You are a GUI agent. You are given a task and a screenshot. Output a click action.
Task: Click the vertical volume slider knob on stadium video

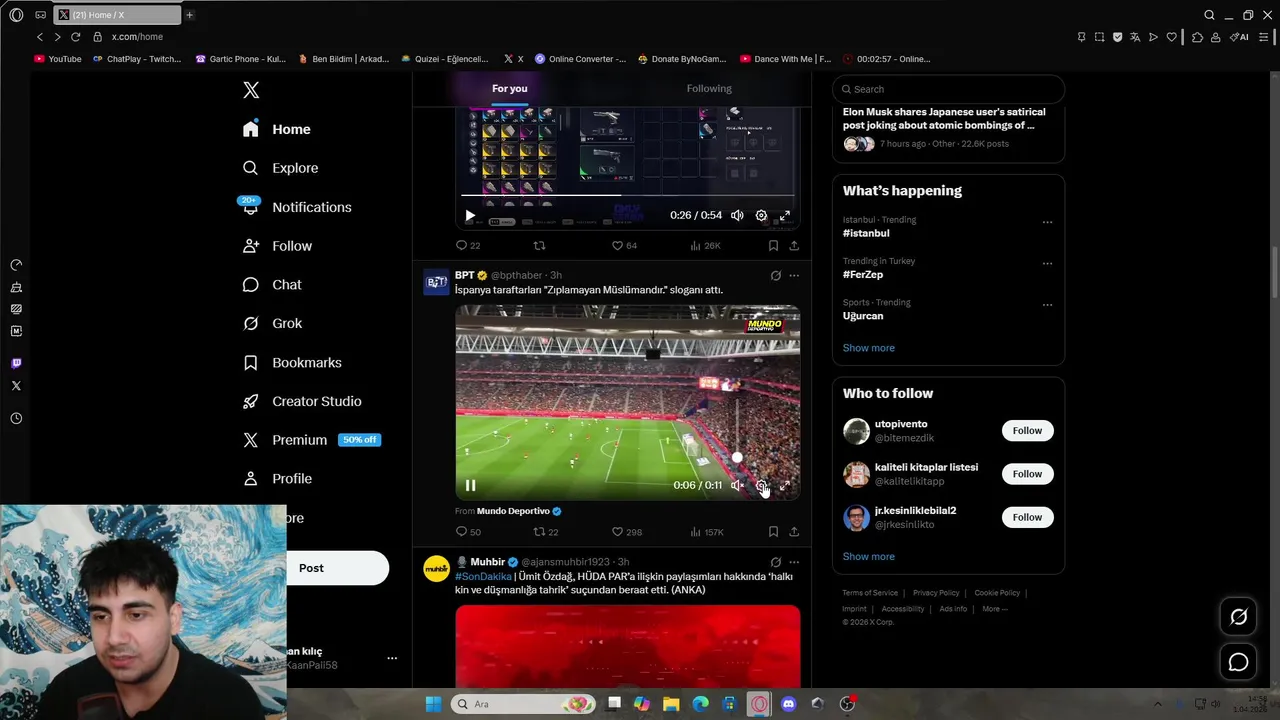coord(737,458)
